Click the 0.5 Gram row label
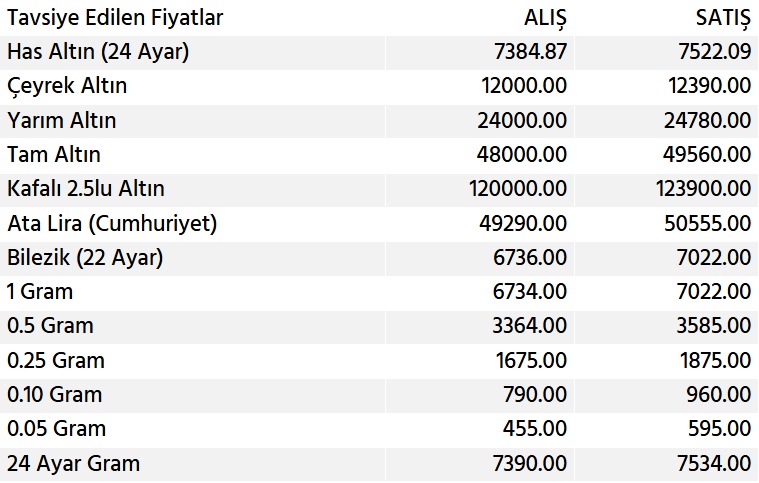 coord(50,327)
